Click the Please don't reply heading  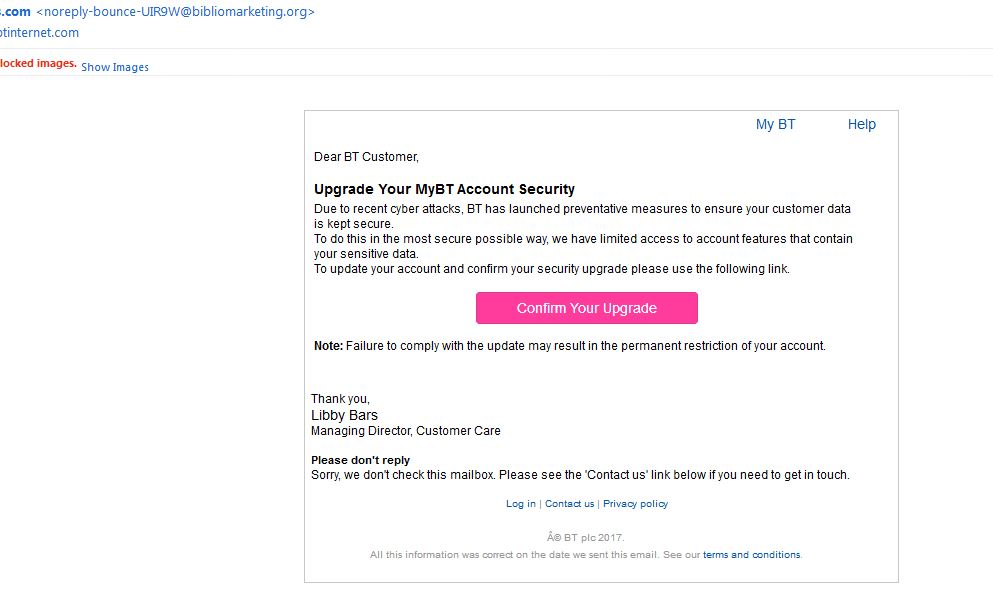click(x=360, y=461)
